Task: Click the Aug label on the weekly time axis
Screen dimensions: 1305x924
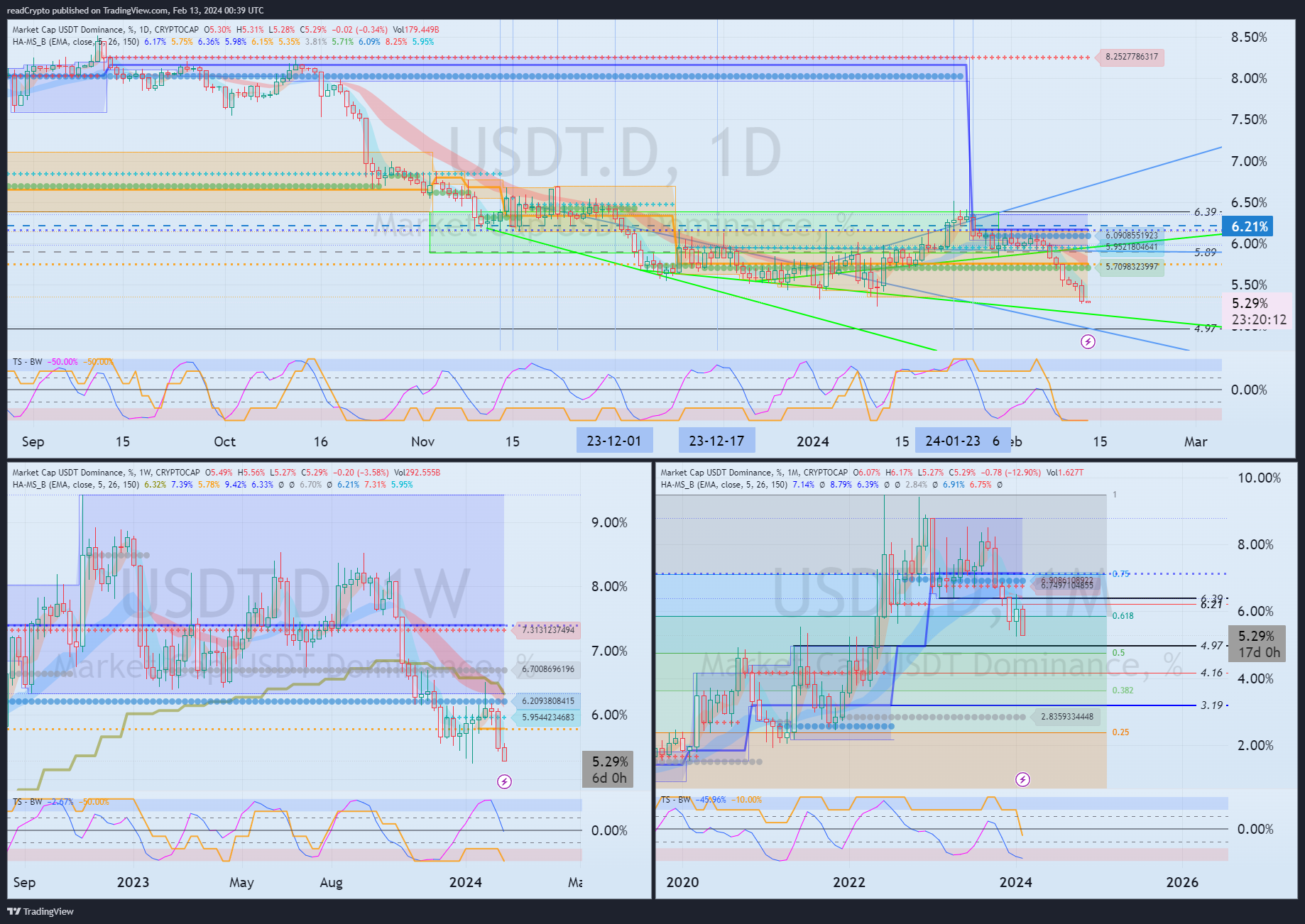Action: pos(331,883)
